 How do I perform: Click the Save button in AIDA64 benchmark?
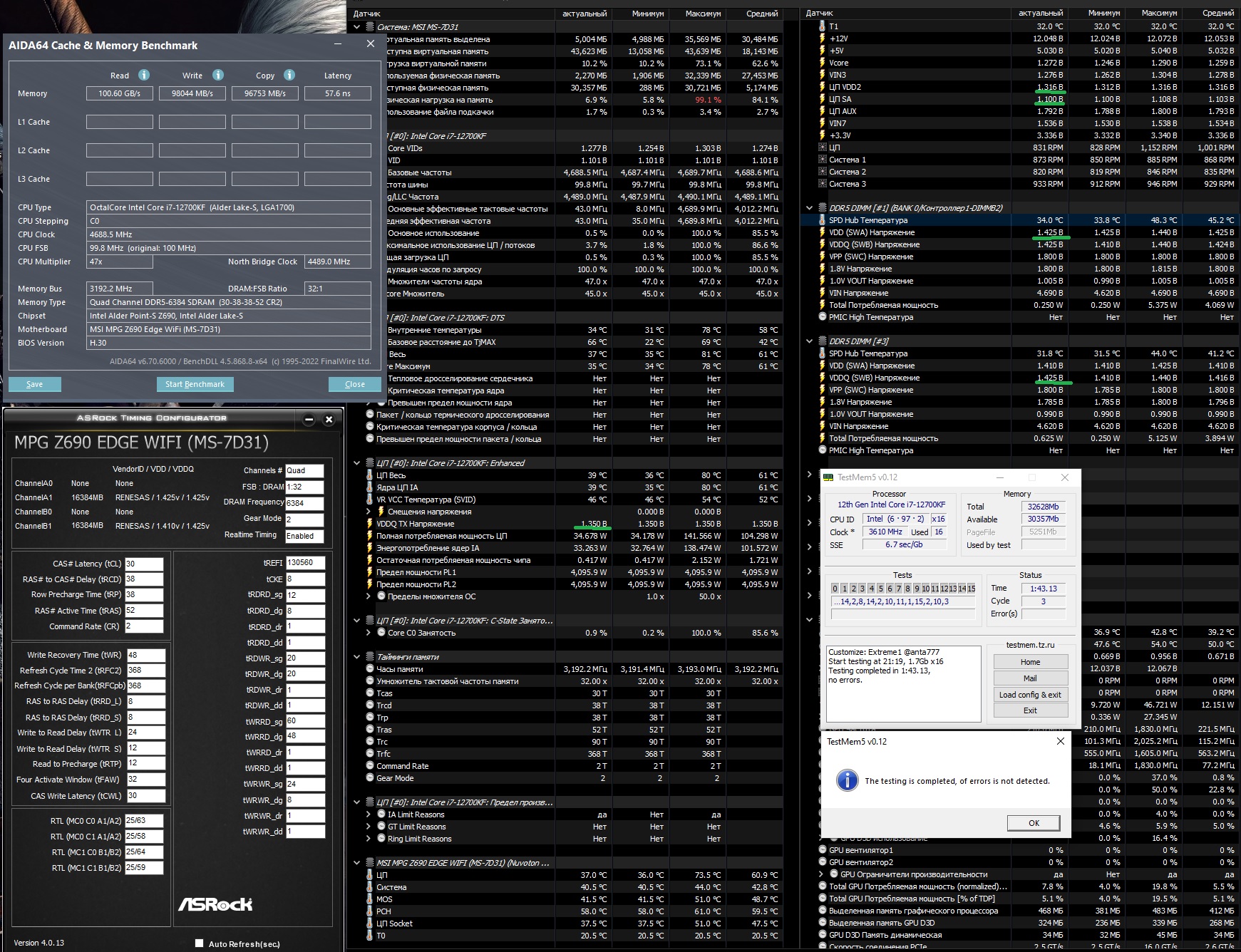(34, 384)
